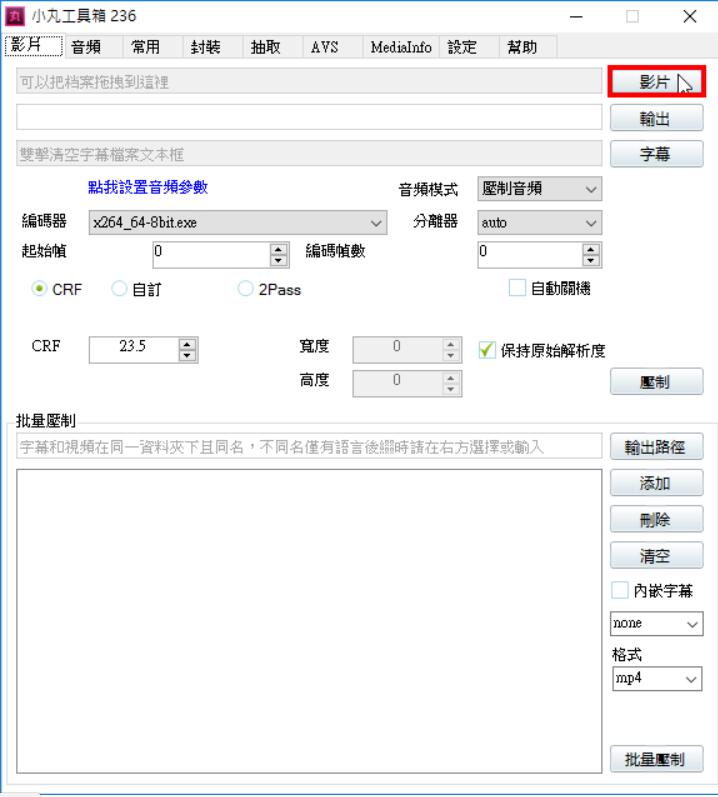Click the 輸出 button
This screenshot has width=718, height=797.
(x=657, y=118)
